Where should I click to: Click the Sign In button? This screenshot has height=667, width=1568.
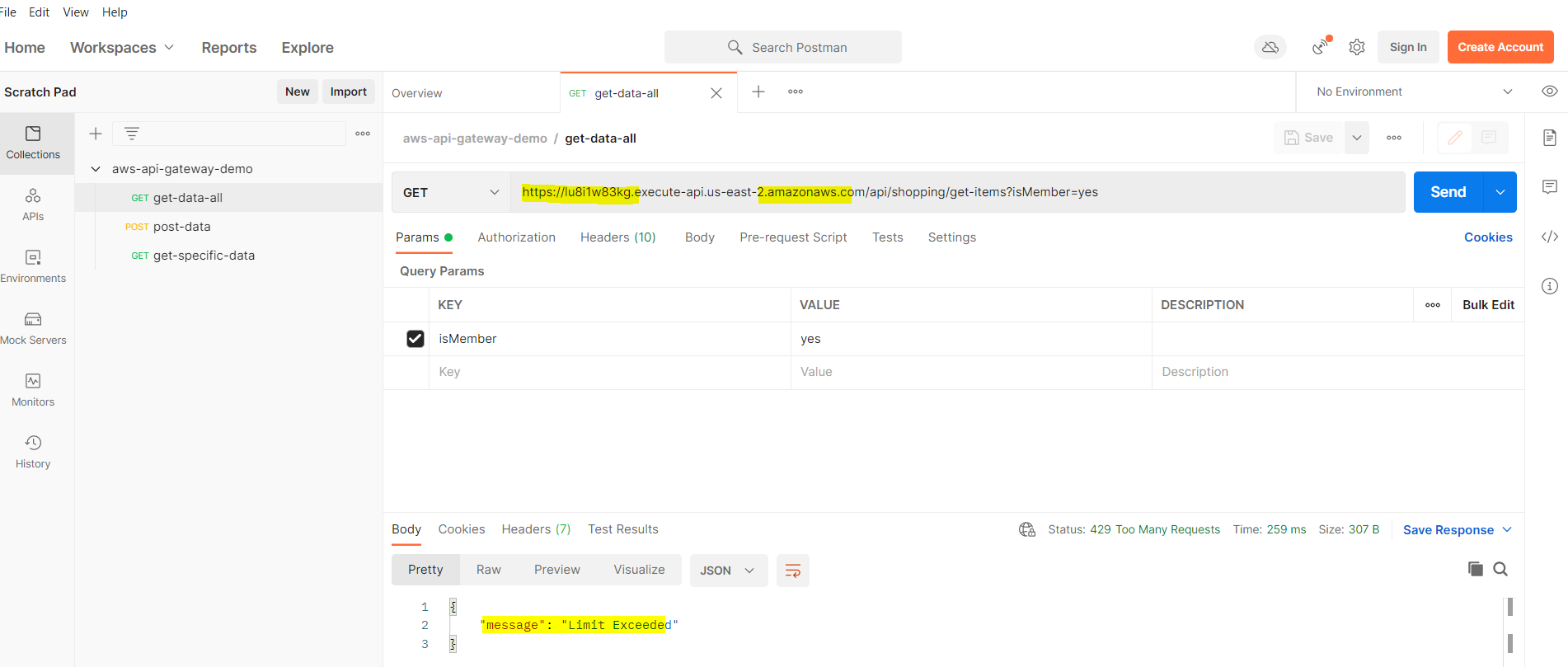tap(1408, 47)
